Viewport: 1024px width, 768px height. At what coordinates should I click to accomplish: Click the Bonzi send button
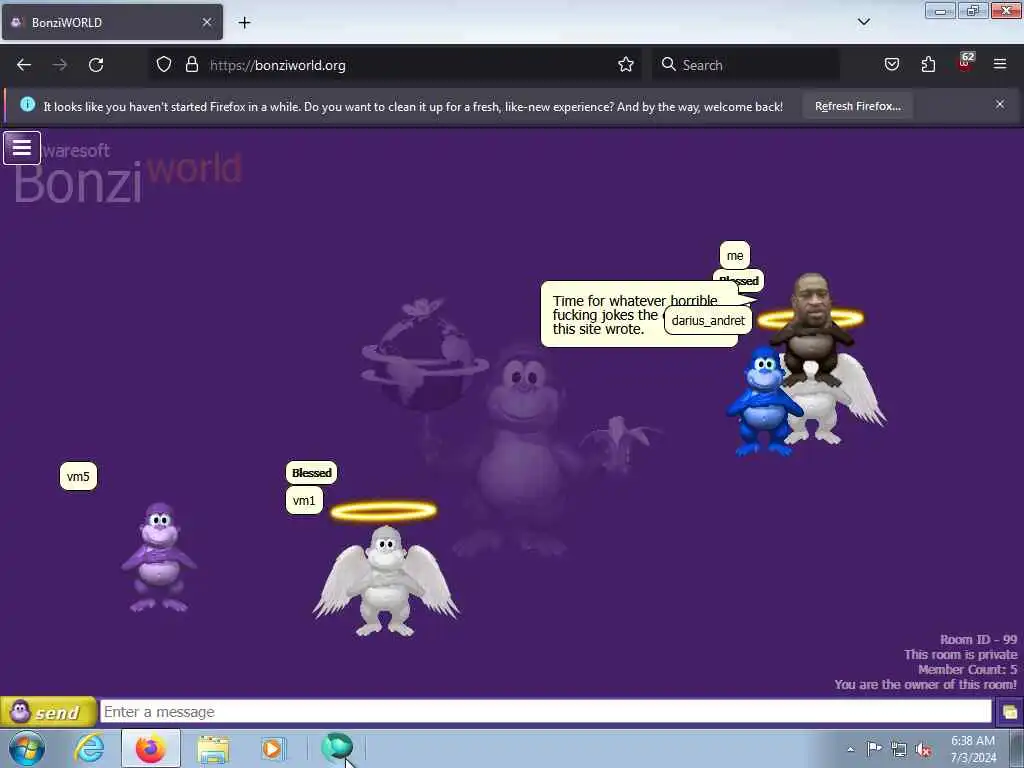point(48,711)
